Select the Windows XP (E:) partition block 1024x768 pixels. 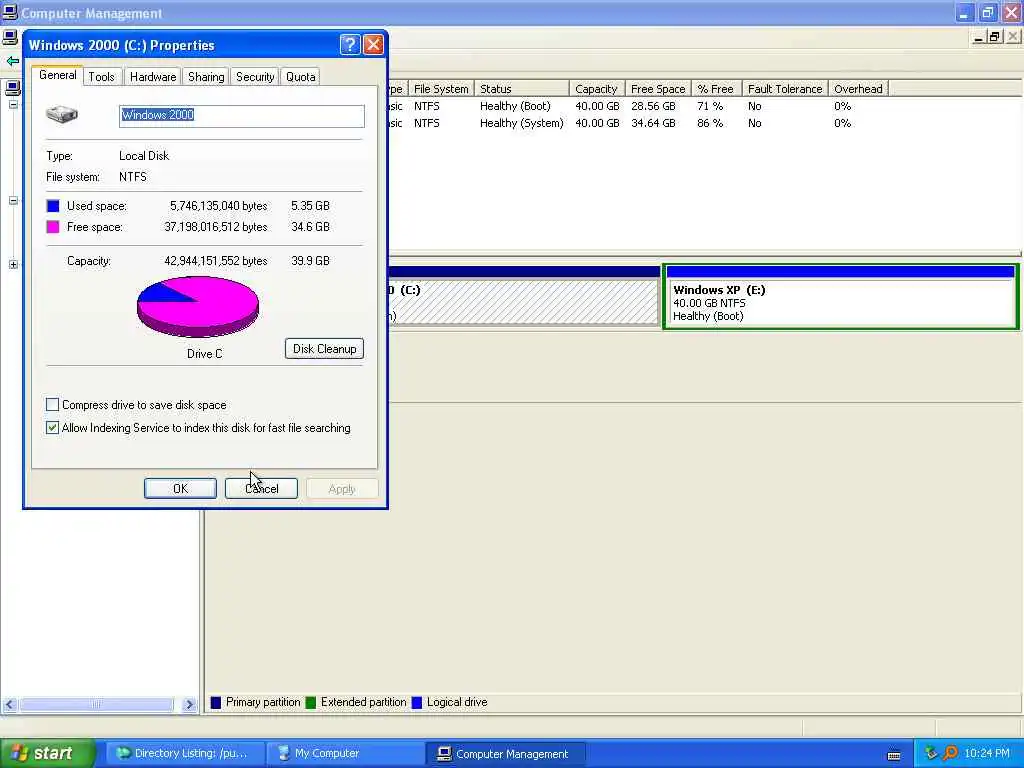pos(840,297)
